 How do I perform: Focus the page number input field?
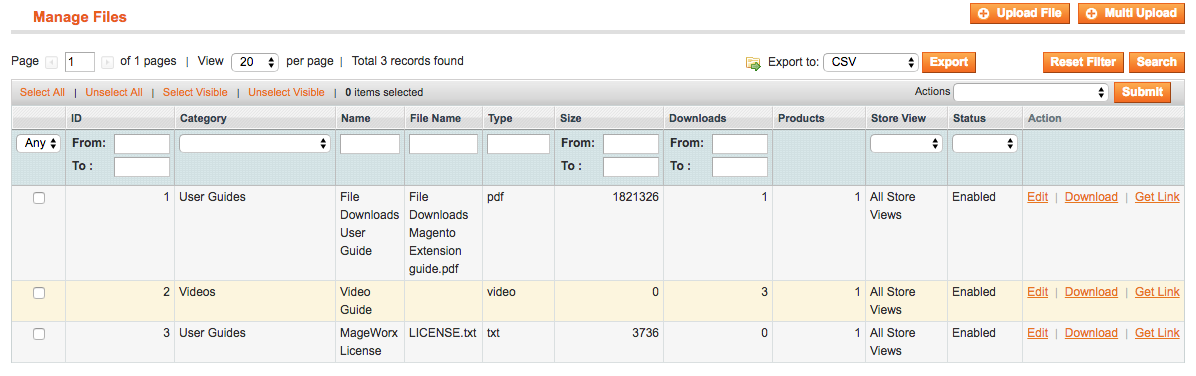pyautogui.click(x=80, y=62)
